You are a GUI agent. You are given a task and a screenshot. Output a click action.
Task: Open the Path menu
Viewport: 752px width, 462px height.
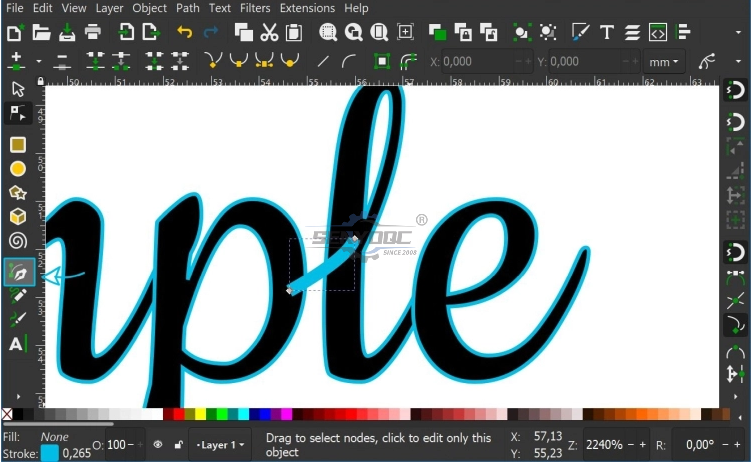[x=188, y=8]
